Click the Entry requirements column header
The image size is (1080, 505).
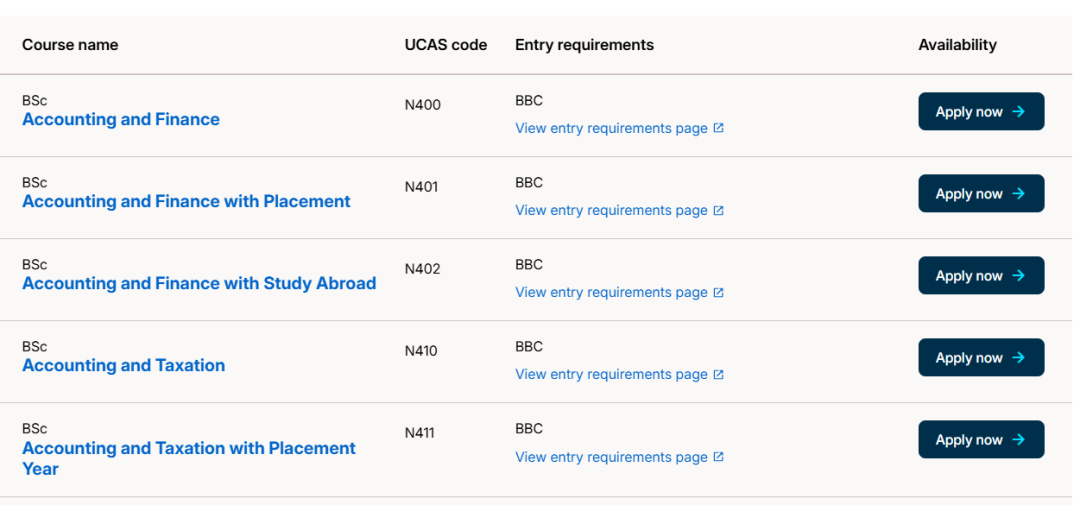(584, 45)
